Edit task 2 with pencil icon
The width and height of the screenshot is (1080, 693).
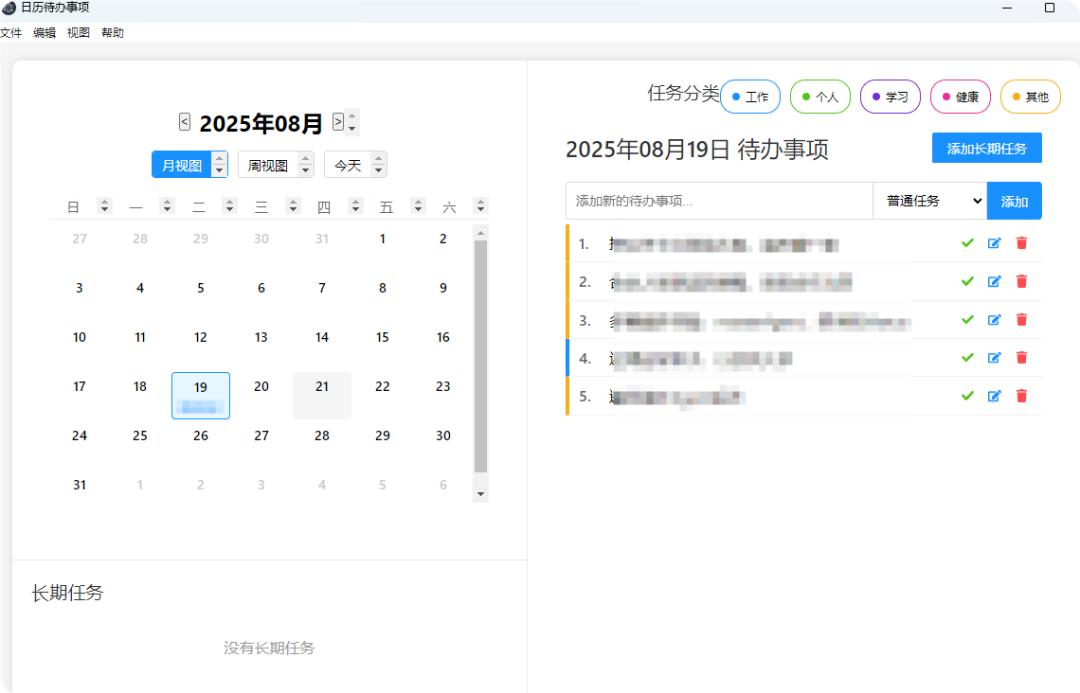(994, 281)
